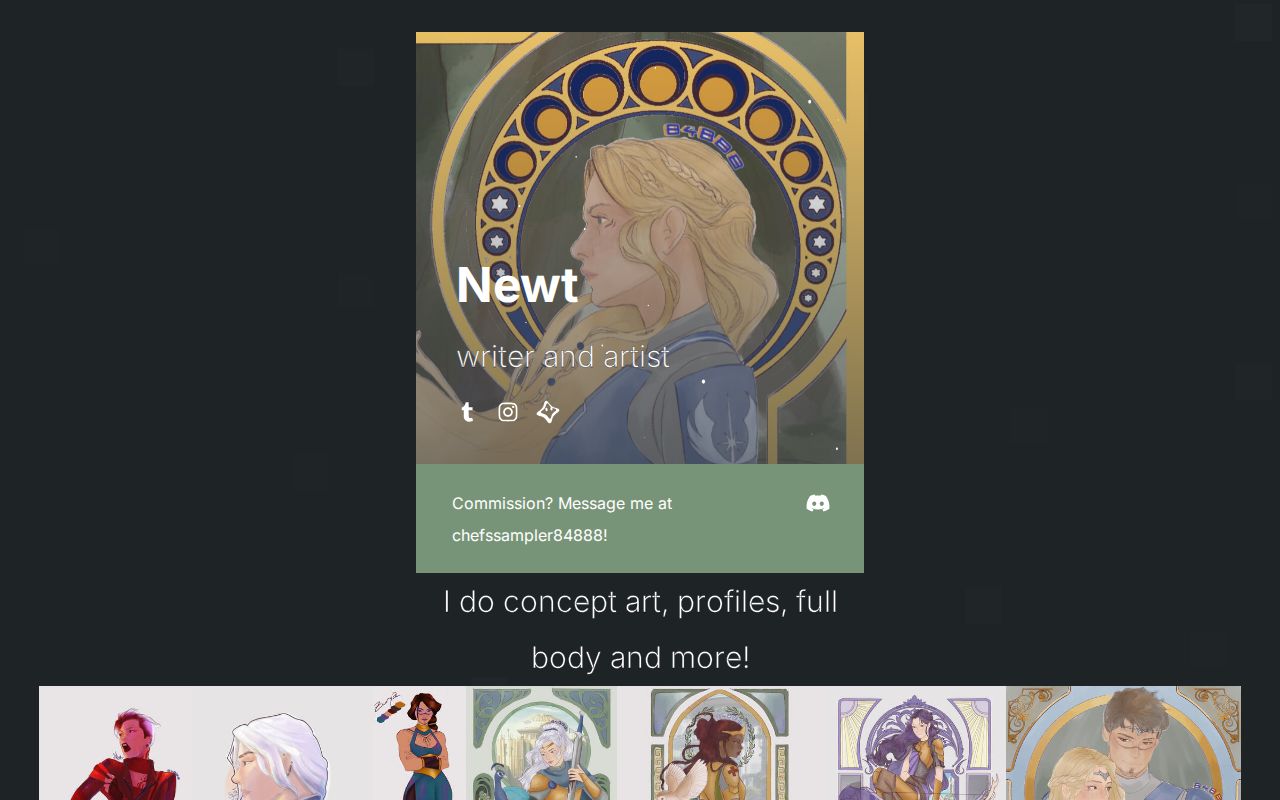
Task: Click the top gold moon circle in the halo
Action: (x=657, y=83)
